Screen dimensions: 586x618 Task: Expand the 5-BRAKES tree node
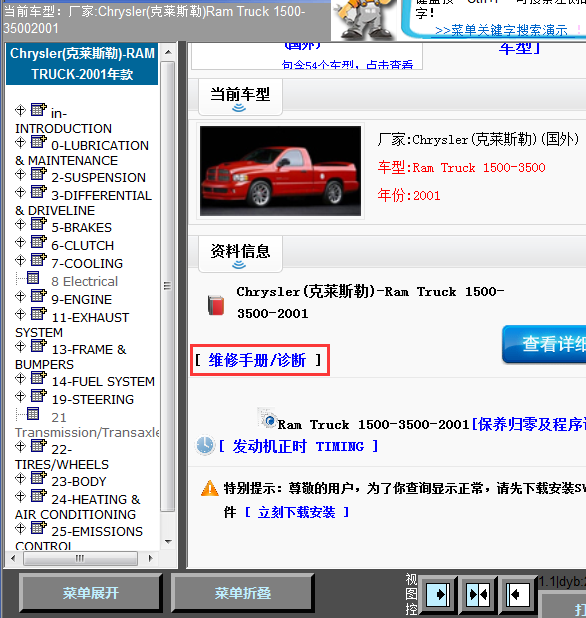(20, 224)
